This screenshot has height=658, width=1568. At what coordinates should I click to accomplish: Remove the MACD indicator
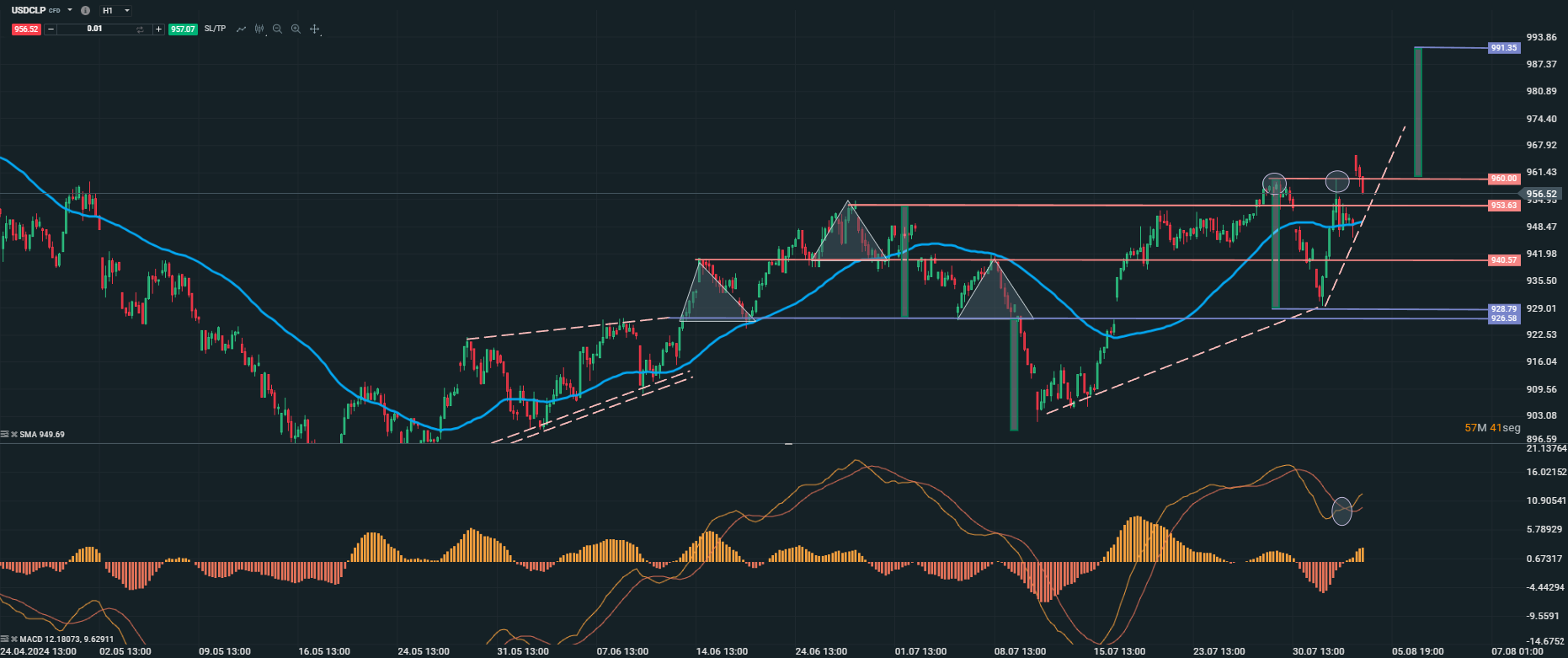14,639
